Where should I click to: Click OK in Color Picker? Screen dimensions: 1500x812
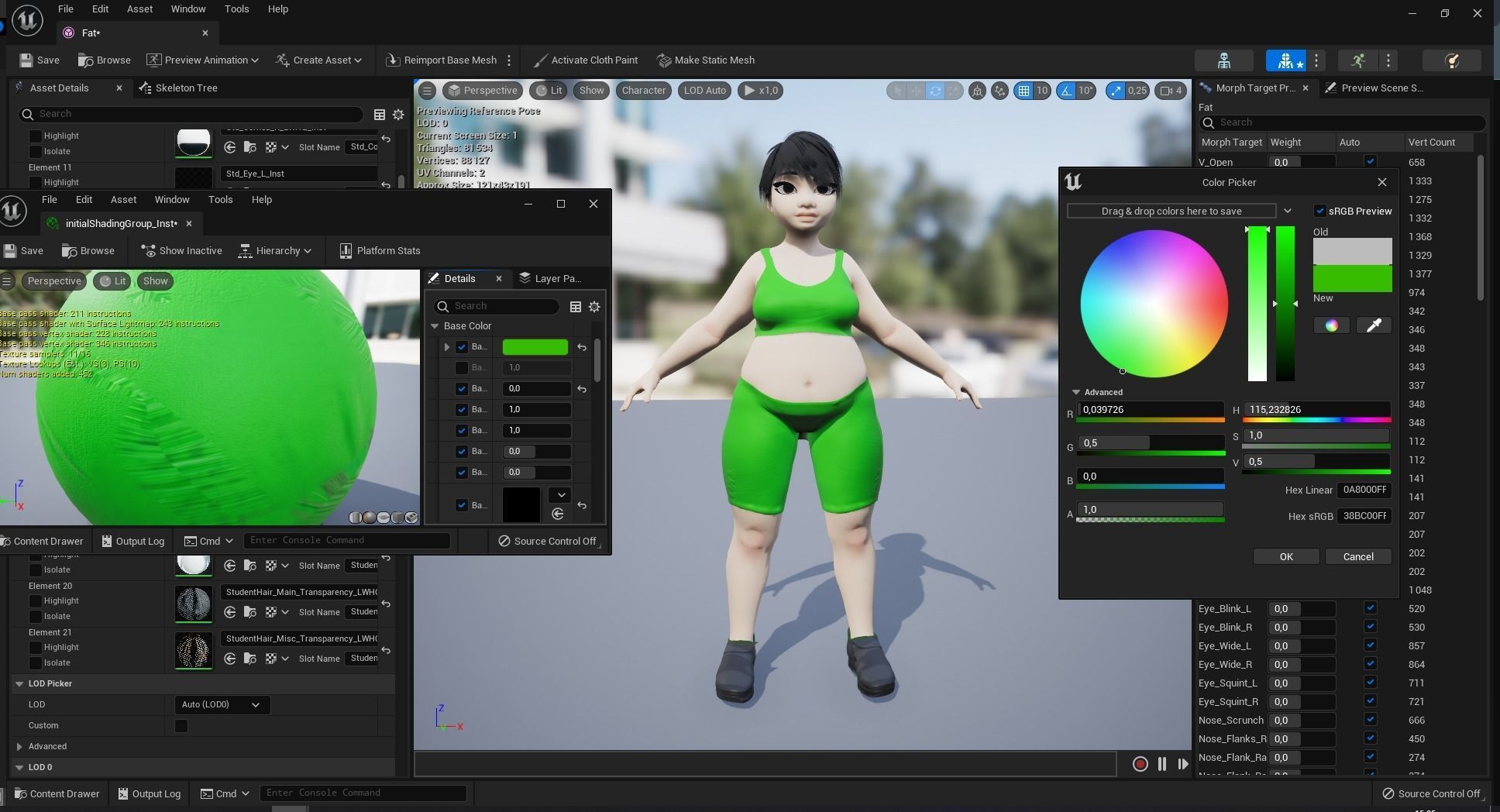click(x=1286, y=556)
